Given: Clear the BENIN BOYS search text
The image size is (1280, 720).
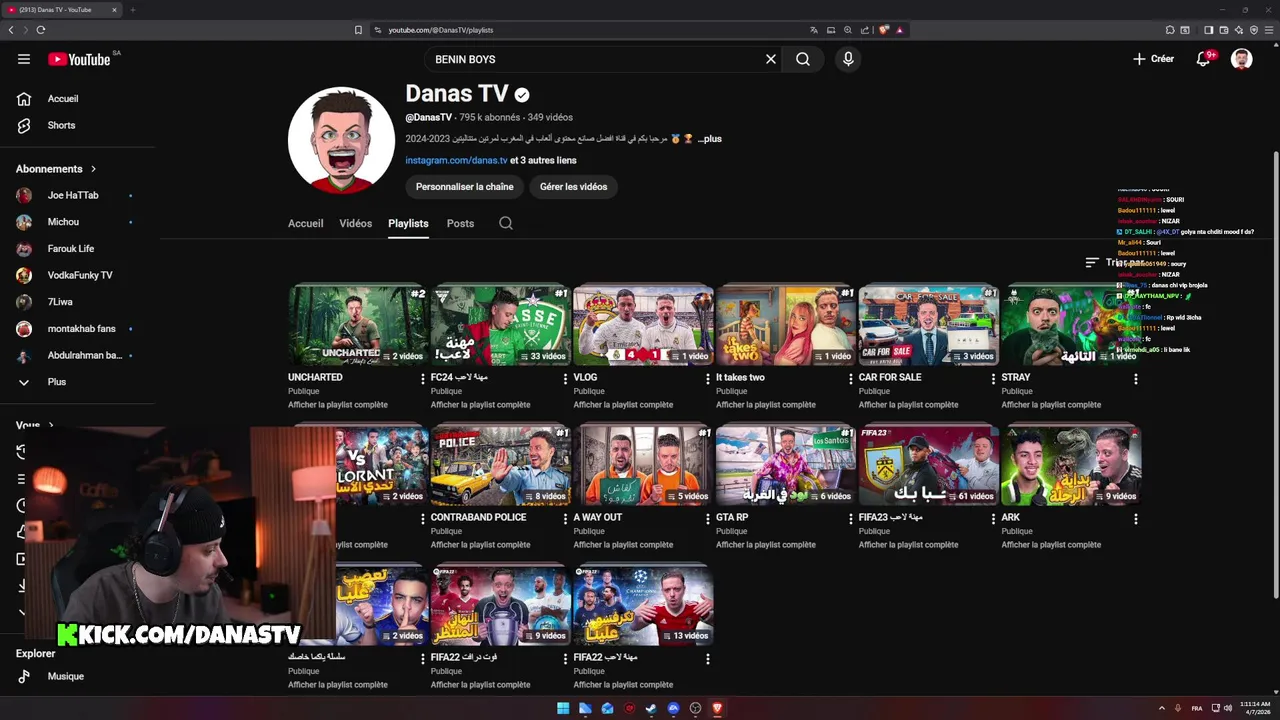Looking at the screenshot, I should (771, 59).
